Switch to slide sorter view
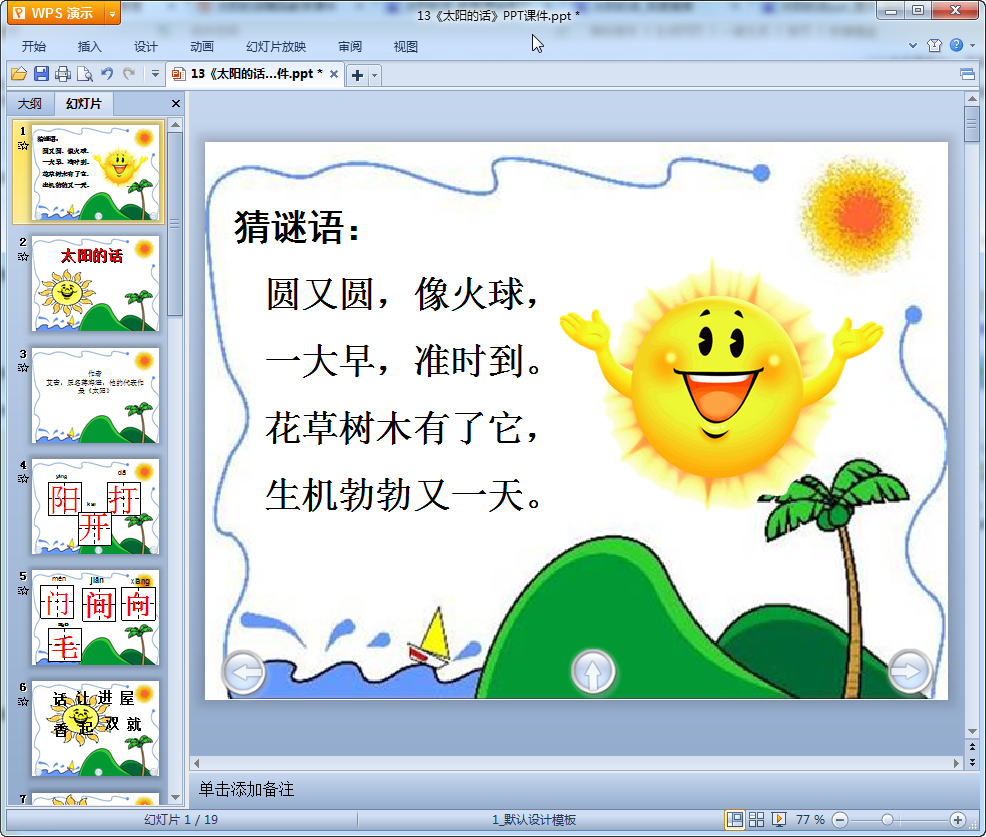The height and width of the screenshot is (837, 986). tap(757, 819)
